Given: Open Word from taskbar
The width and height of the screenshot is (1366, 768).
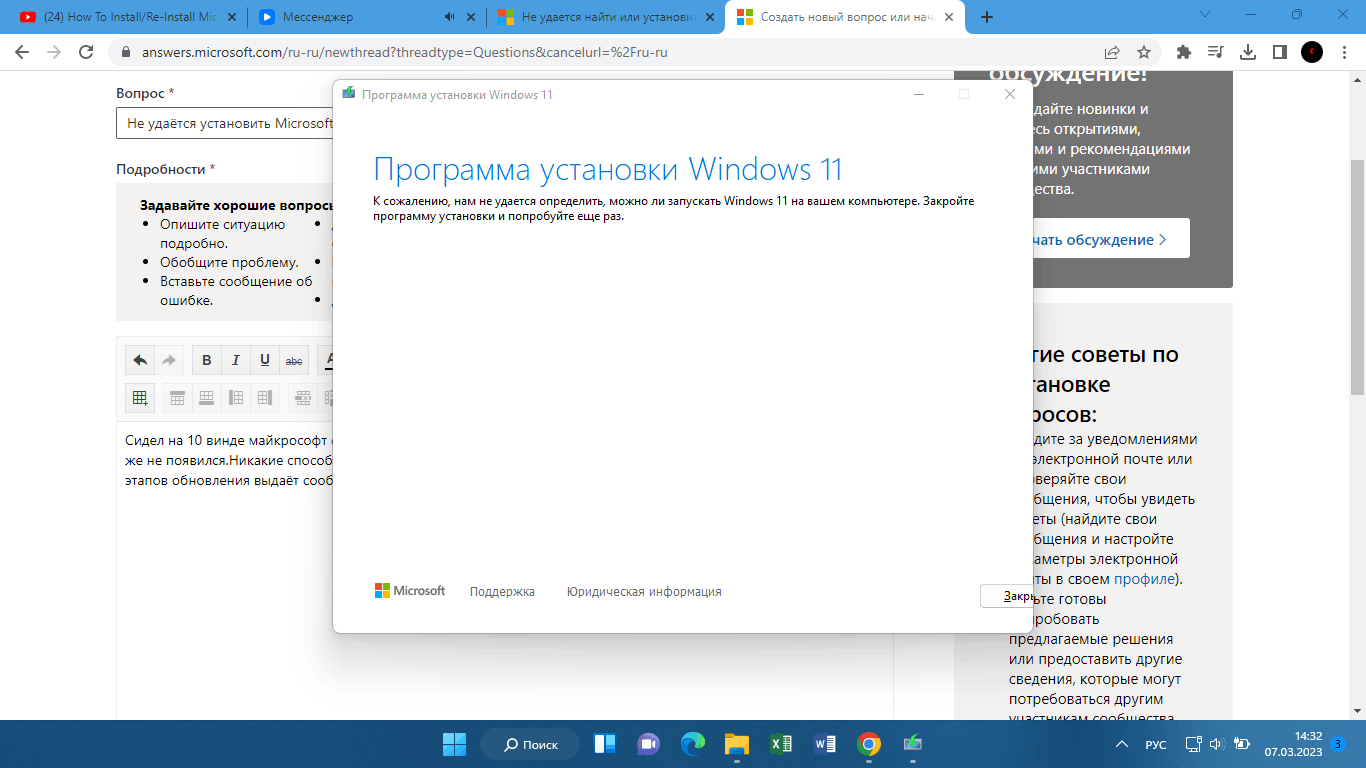Looking at the screenshot, I should (825, 744).
